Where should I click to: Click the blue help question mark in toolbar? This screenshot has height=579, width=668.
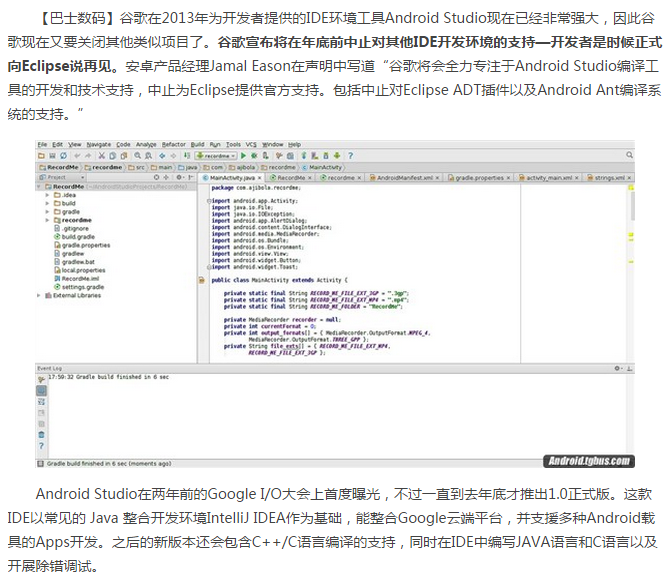click(350, 156)
